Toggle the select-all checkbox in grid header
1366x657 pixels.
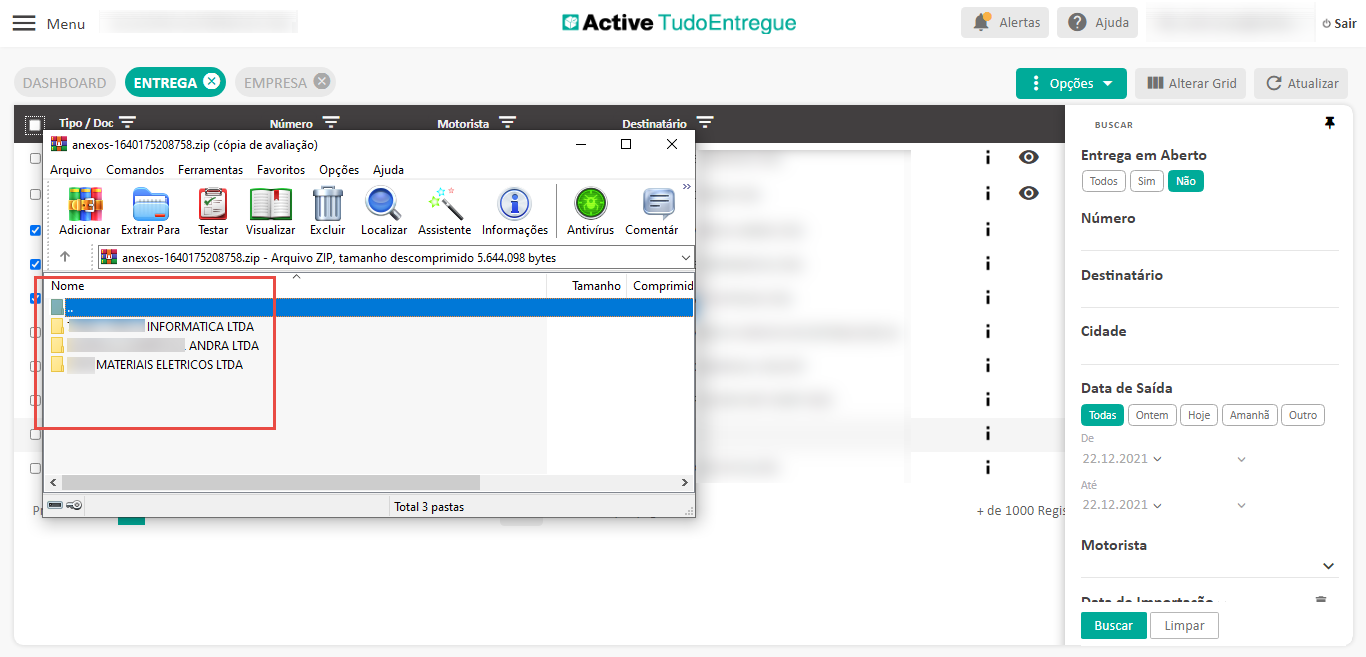pos(35,125)
